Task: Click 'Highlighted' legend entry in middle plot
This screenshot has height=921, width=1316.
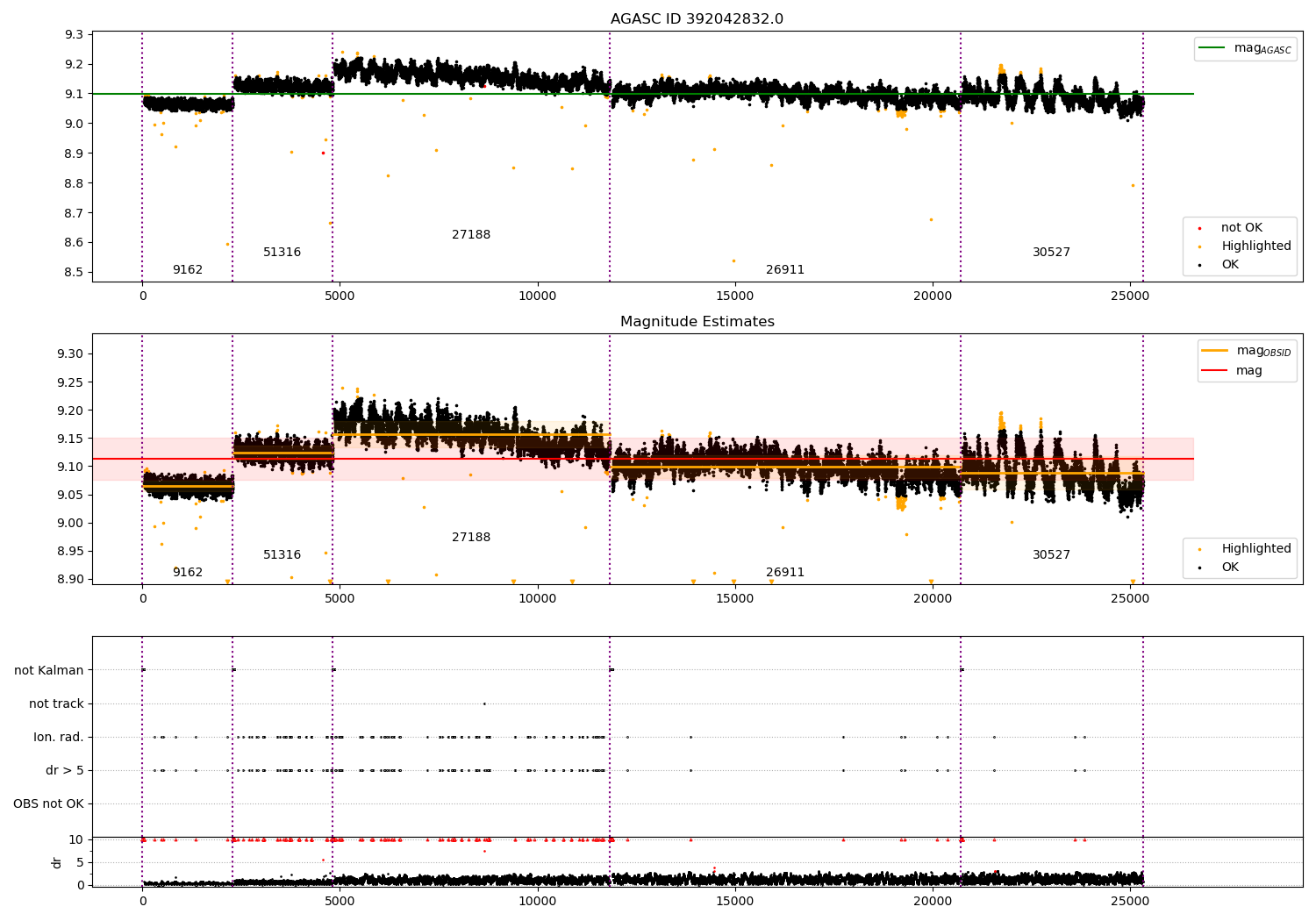Action: [1255, 549]
